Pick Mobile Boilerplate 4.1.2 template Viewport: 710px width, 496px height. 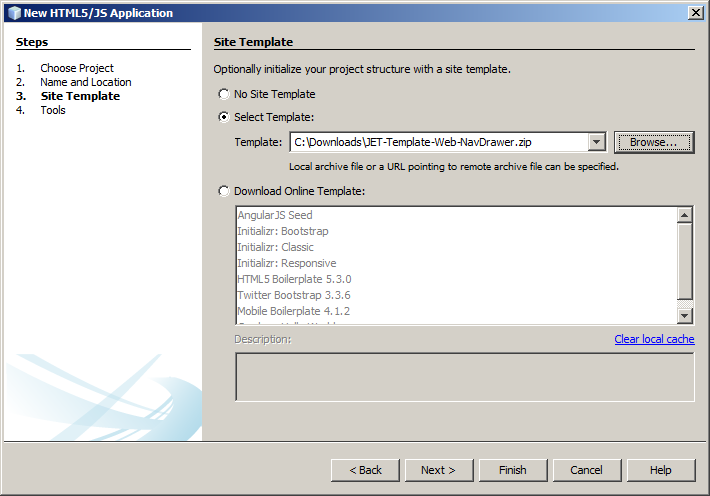pyautogui.click(x=456, y=311)
